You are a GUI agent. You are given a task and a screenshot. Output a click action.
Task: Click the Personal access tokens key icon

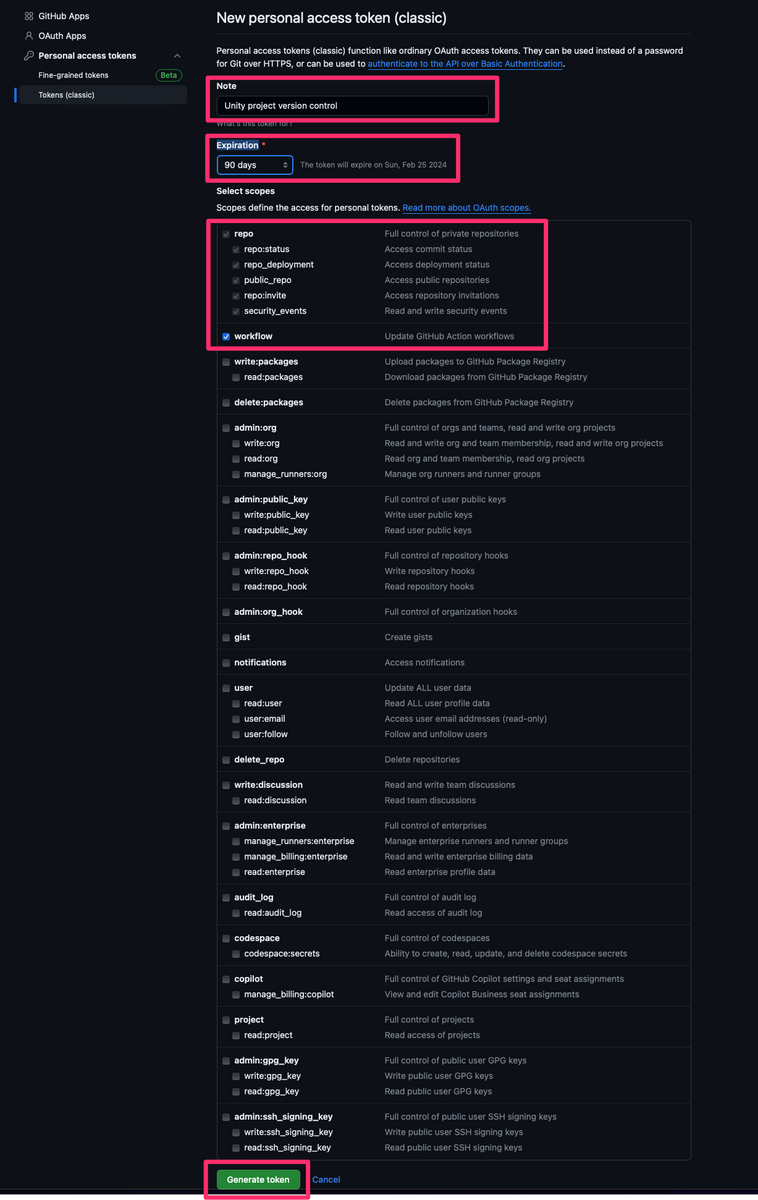[x=29, y=56]
